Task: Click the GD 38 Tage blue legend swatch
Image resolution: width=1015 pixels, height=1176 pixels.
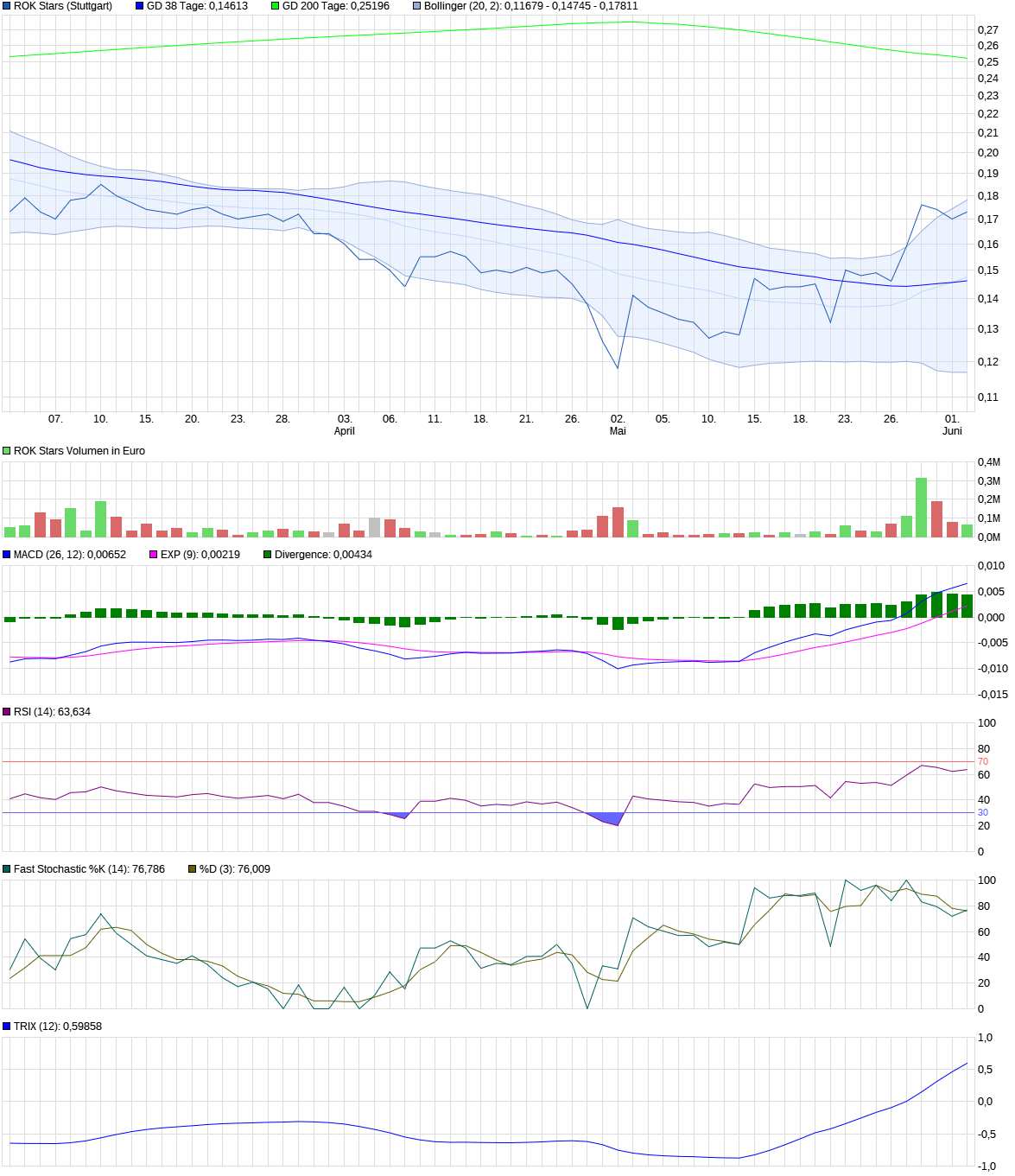Action: tap(140, 6)
